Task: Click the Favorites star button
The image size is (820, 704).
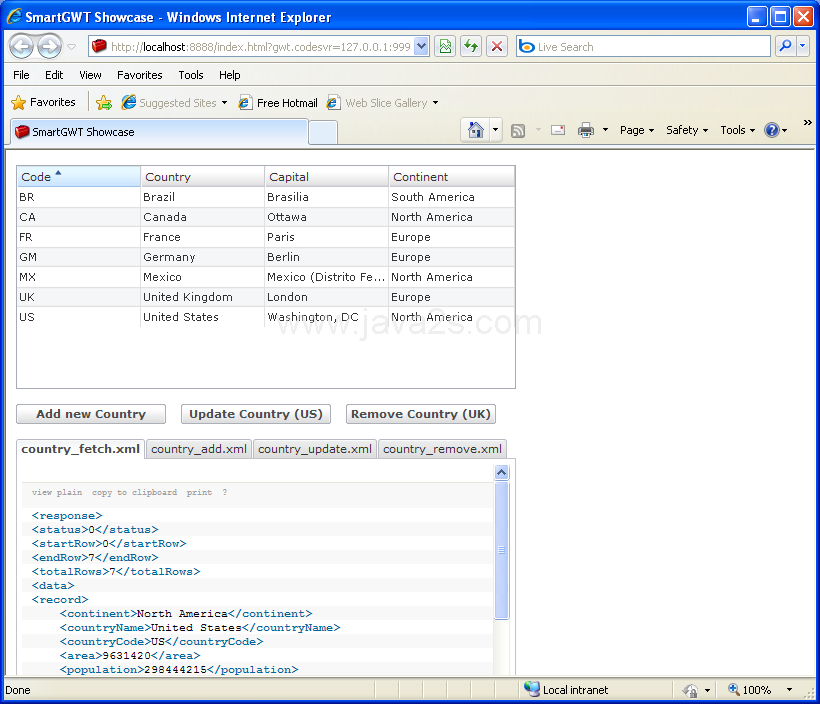Action: point(43,102)
